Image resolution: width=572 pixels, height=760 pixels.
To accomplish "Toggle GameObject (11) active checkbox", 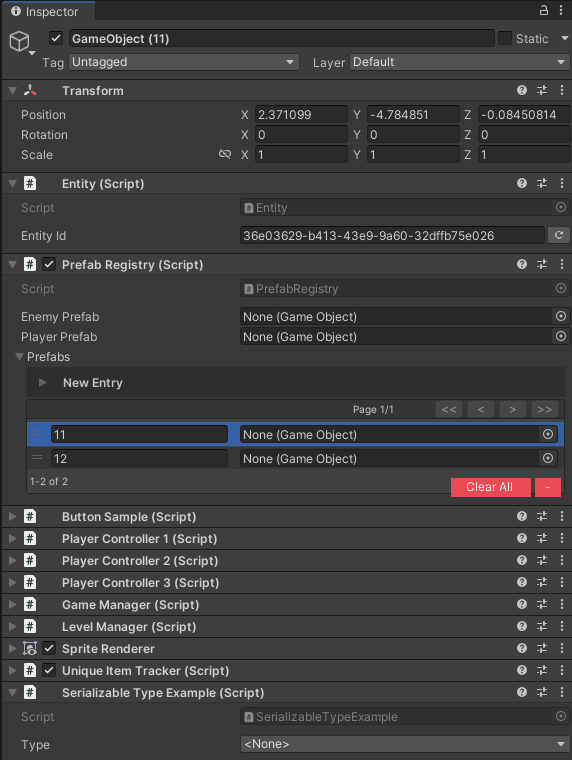I will (56, 38).
